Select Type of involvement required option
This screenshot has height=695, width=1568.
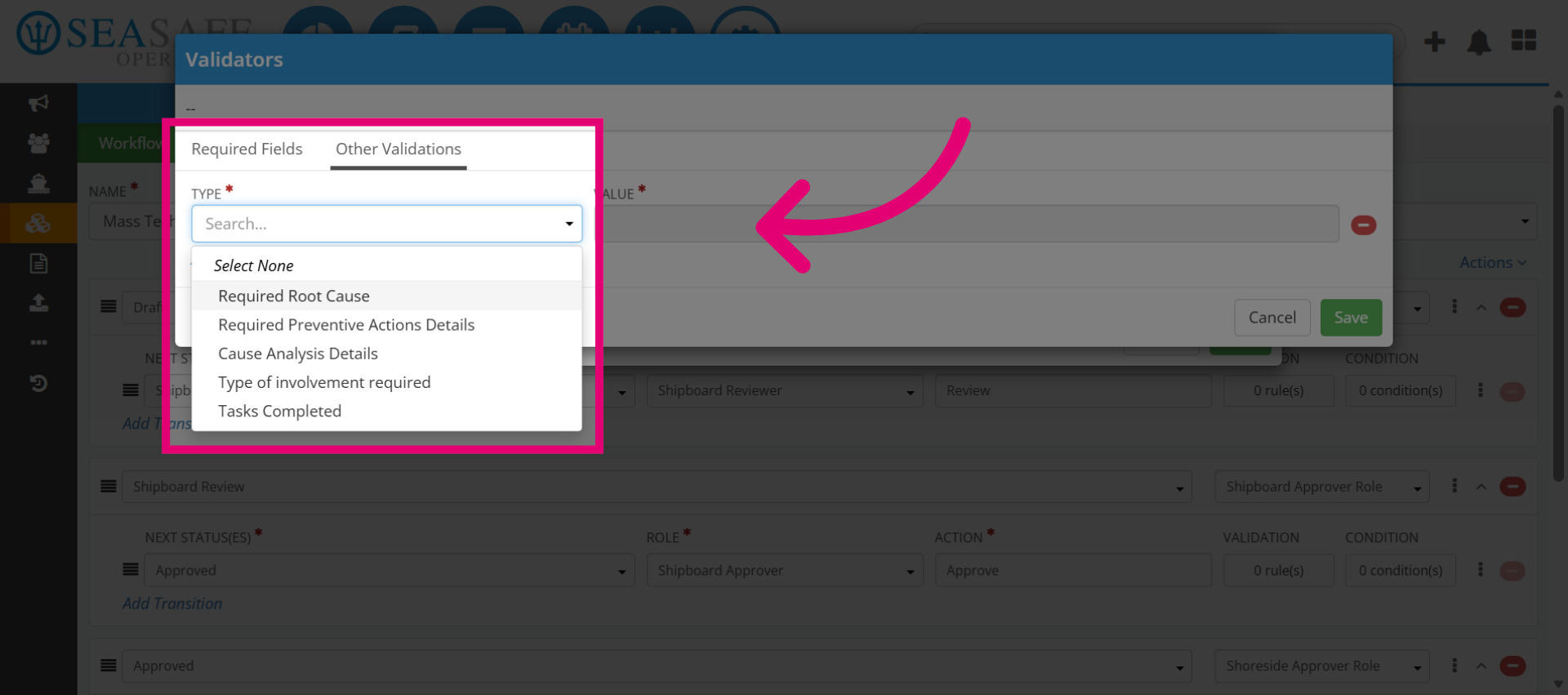pyautogui.click(x=386, y=382)
